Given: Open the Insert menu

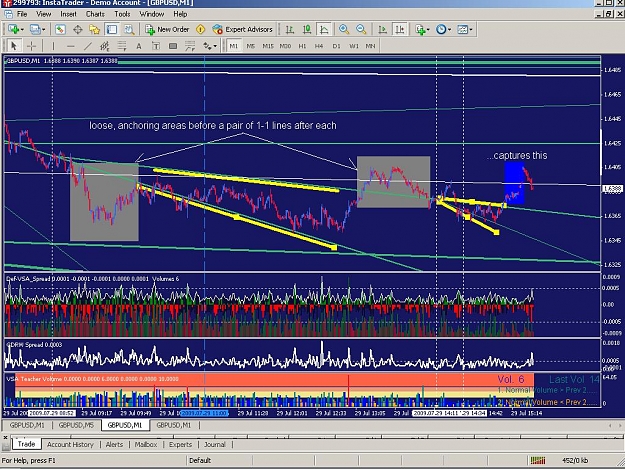Looking at the screenshot, I should 69,14.
